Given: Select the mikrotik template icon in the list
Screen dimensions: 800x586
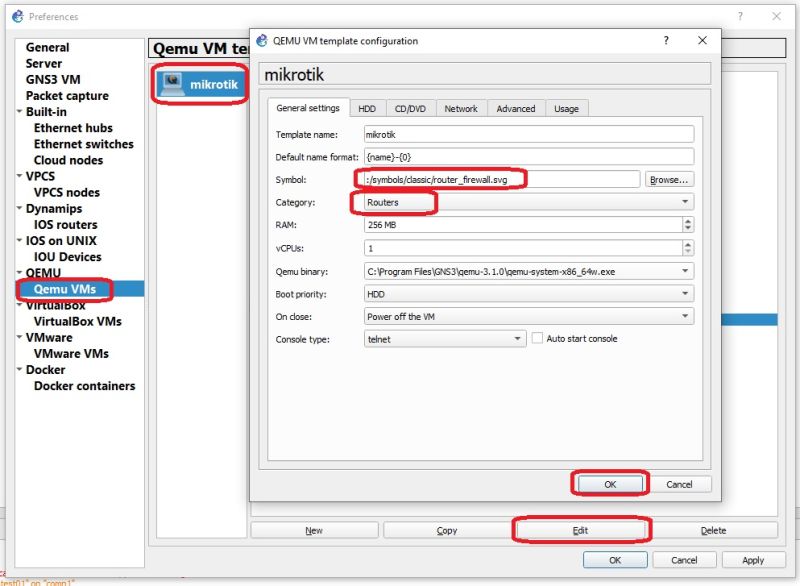Looking at the screenshot, I should tap(171, 84).
